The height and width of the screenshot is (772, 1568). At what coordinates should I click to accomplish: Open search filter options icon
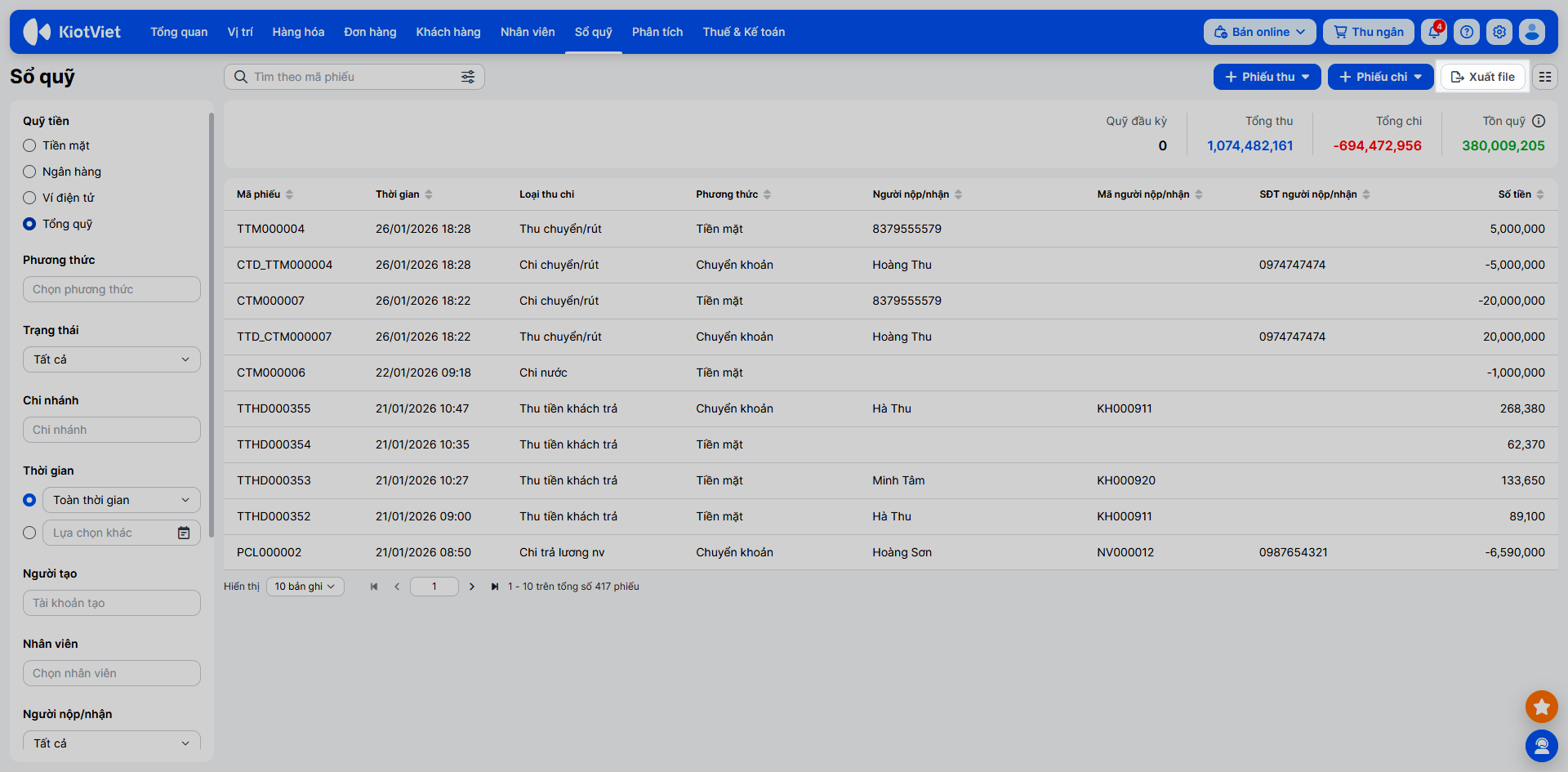tap(468, 77)
